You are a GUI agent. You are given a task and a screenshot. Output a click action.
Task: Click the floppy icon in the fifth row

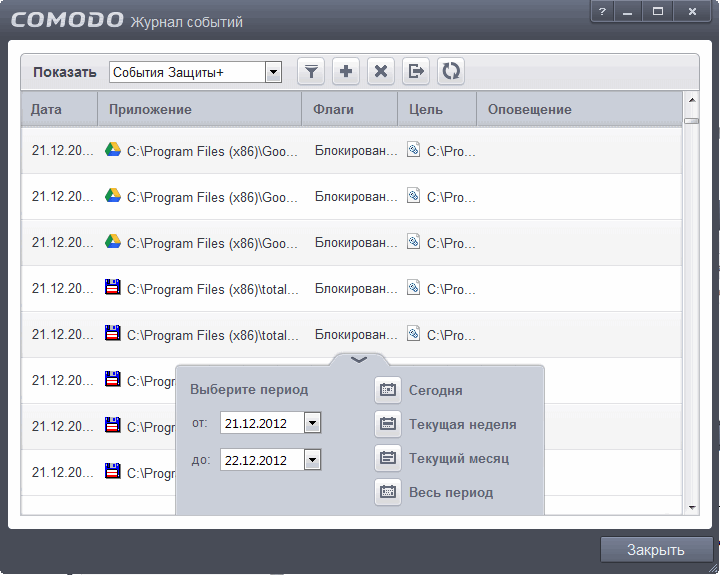112,333
